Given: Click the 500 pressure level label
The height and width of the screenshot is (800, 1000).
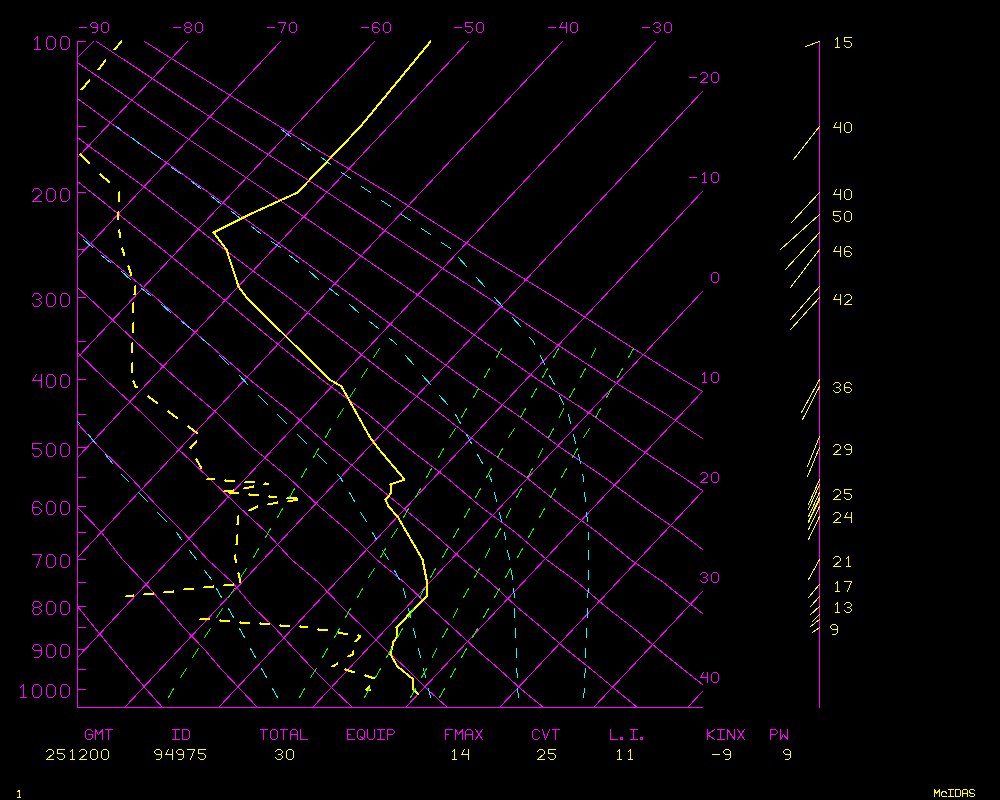Looking at the screenshot, I should (x=50, y=450).
